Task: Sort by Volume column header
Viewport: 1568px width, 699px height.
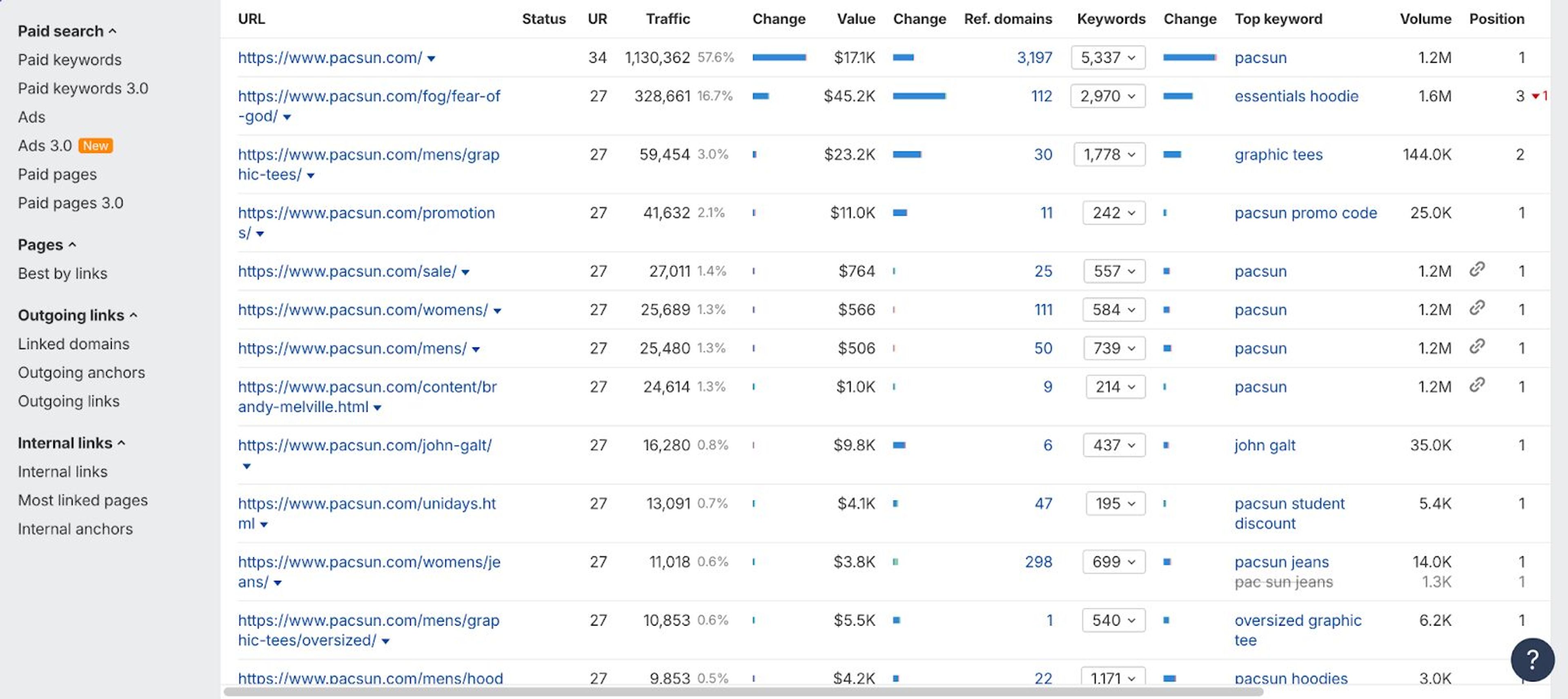Action: coord(1425,19)
